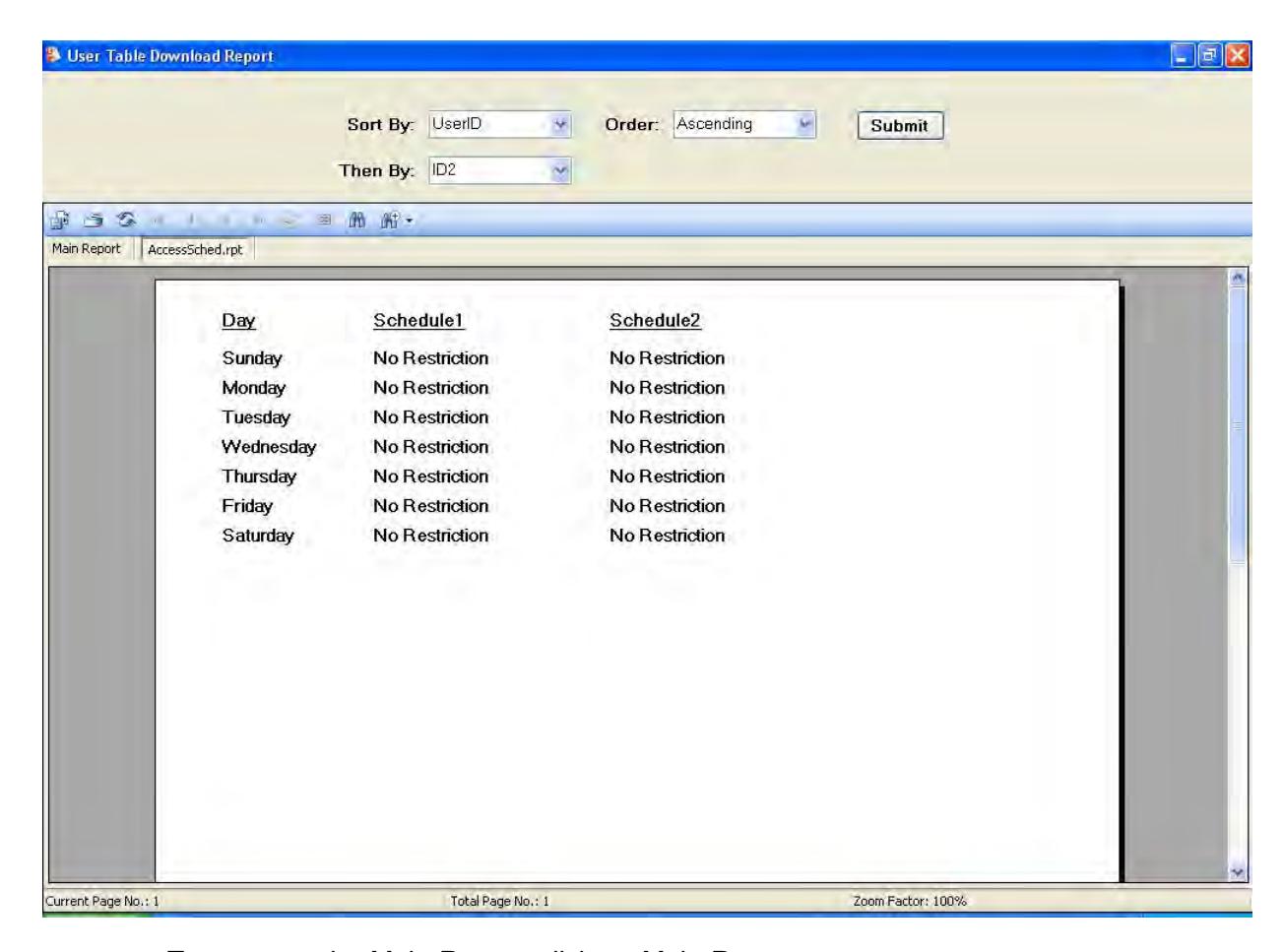This screenshot has height=952, width=1283.
Task: Click the Friday row label
Action: (x=247, y=506)
